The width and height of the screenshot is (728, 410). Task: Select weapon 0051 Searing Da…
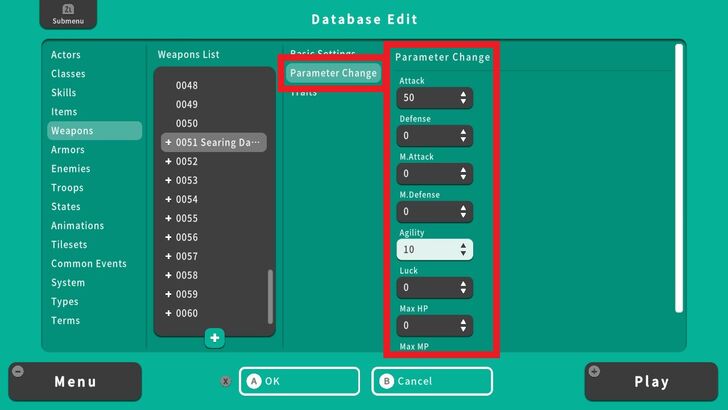214,143
